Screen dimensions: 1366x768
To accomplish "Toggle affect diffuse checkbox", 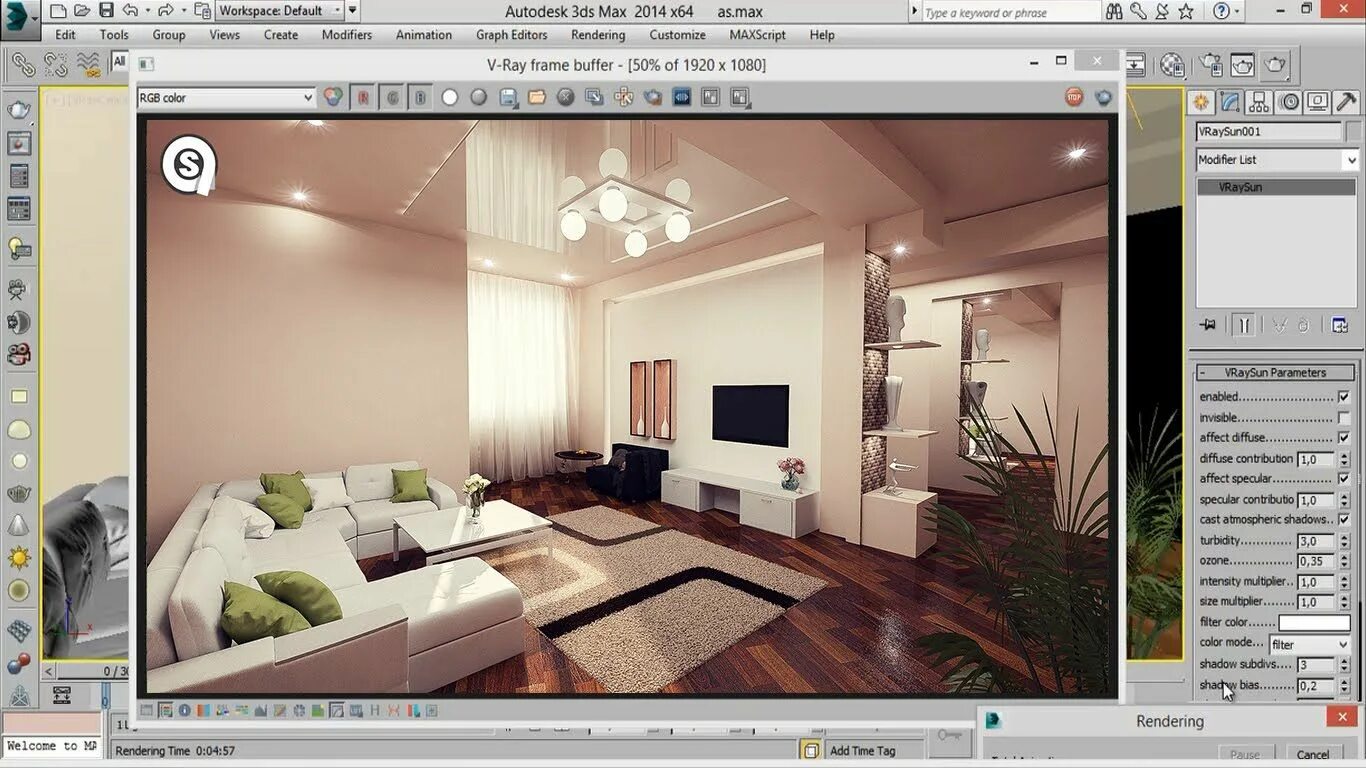I will [1343, 438].
